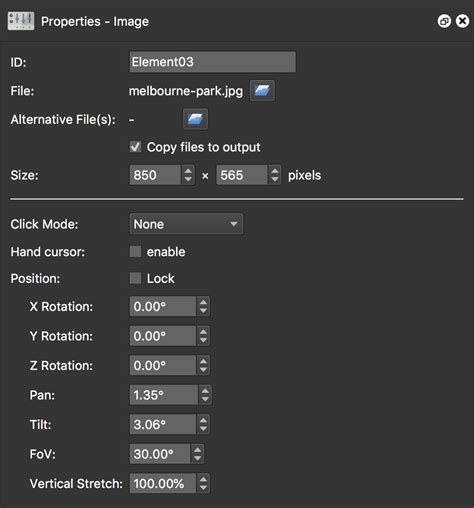Increase X Rotation with up arrow
Viewport: 474px width, 508px height.
click(203, 302)
